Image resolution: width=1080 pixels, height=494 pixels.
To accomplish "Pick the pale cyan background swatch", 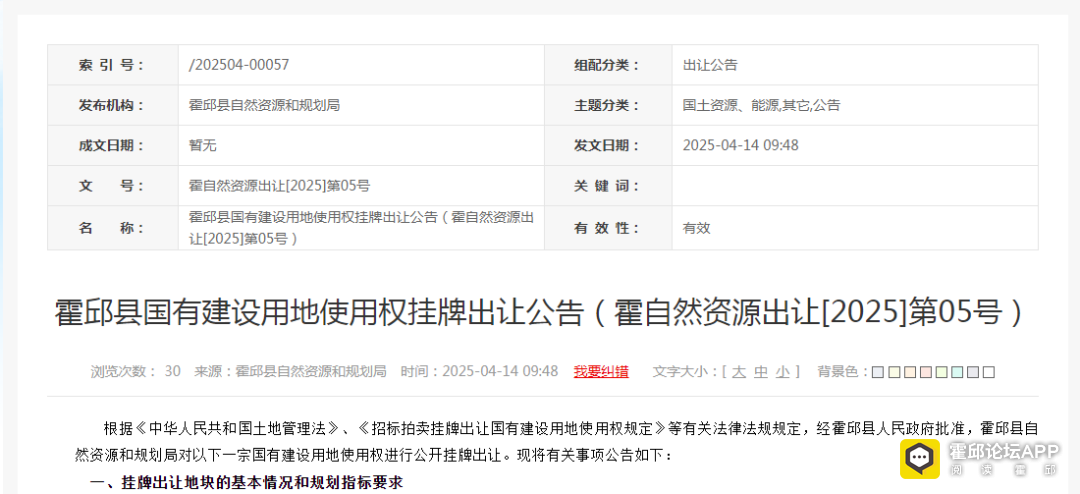I will 957,373.
